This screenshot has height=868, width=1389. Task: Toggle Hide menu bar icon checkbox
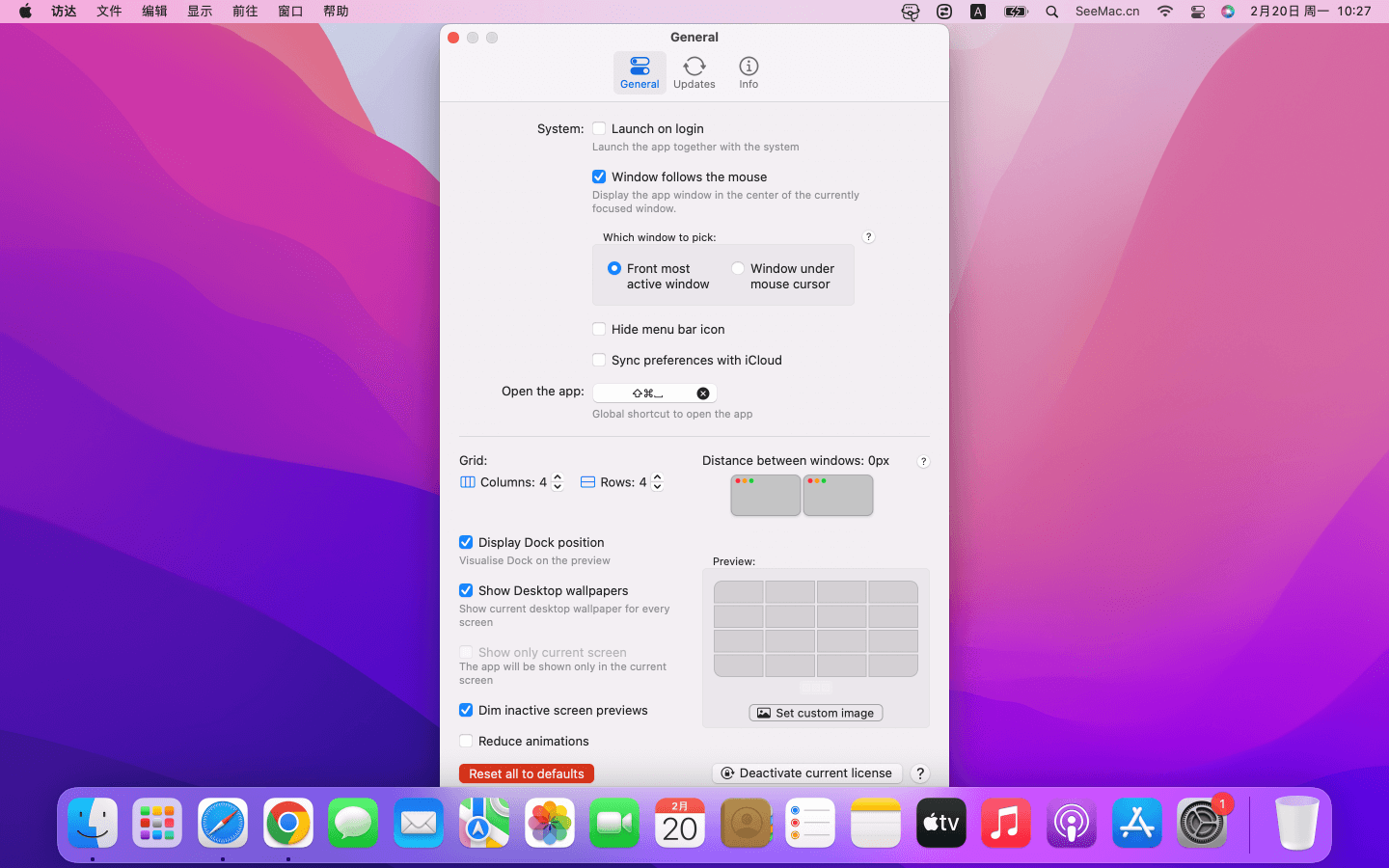pyautogui.click(x=599, y=329)
